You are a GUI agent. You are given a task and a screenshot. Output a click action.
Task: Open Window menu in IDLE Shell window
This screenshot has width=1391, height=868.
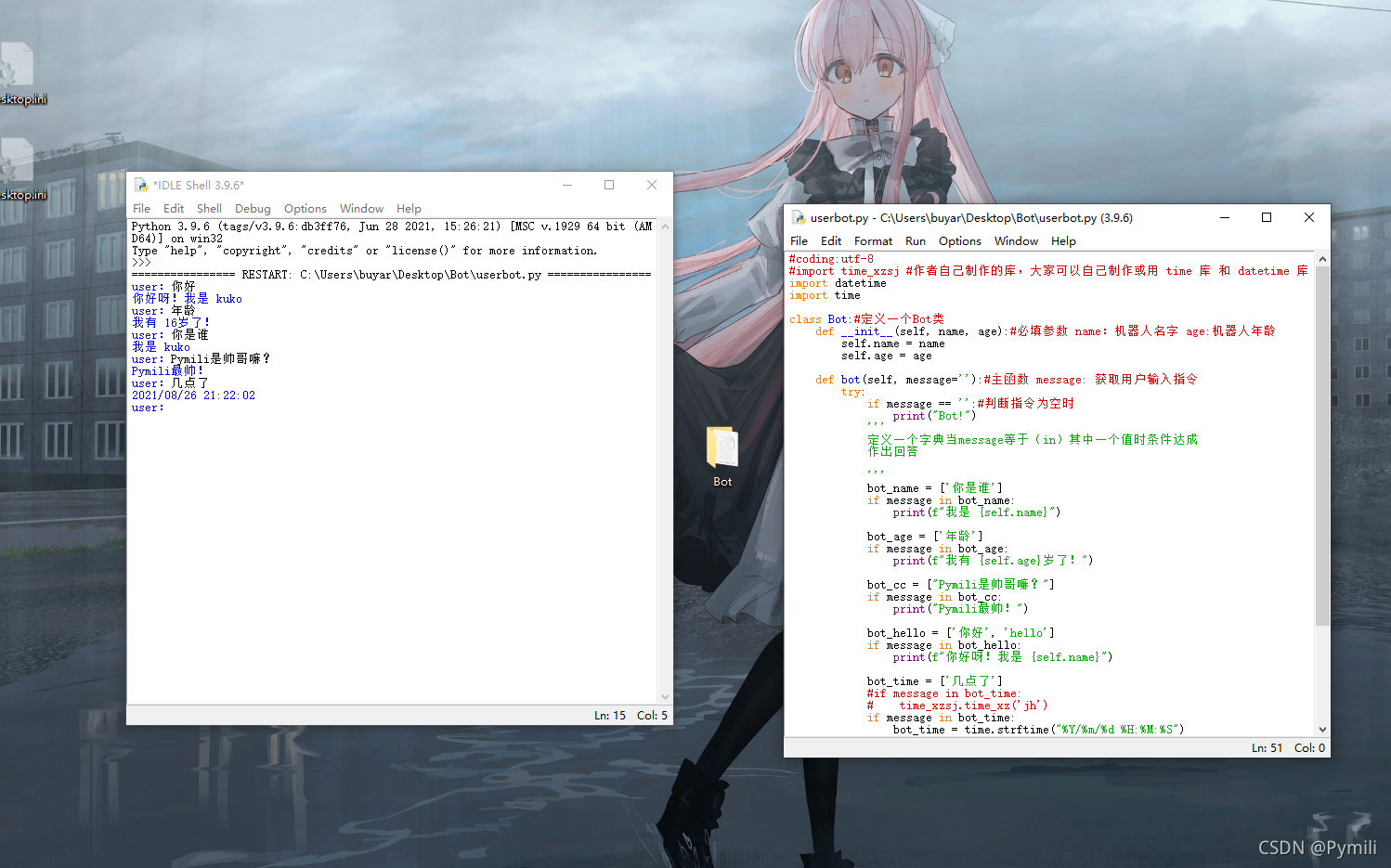(x=361, y=209)
